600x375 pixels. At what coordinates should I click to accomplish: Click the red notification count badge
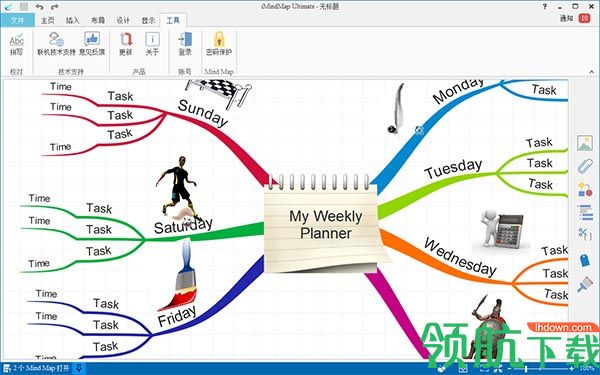click(x=584, y=18)
